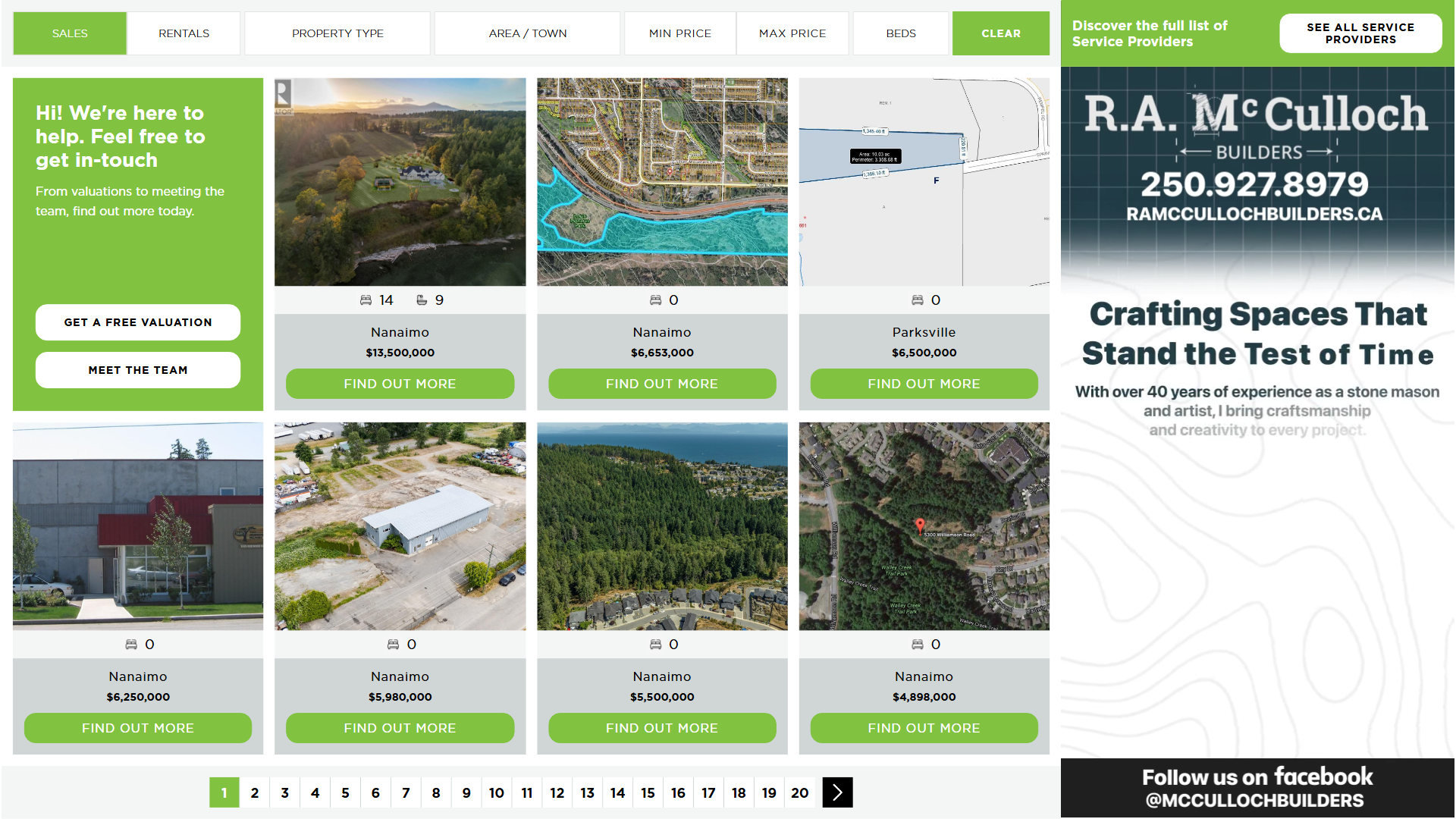Jump to page 20 of listings

tap(799, 792)
